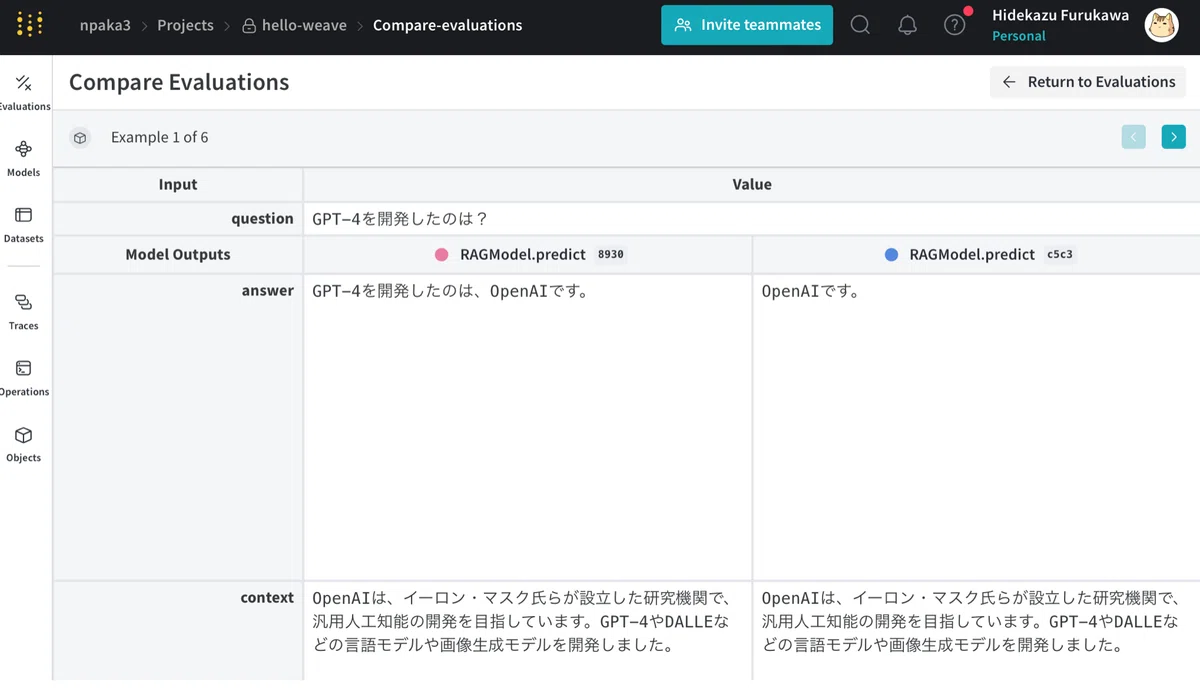Click the pink dot for RAGModel.predict 8930
Image resolution: width=1200 pixels, height=694 pixels.
(x=442, y=255)
